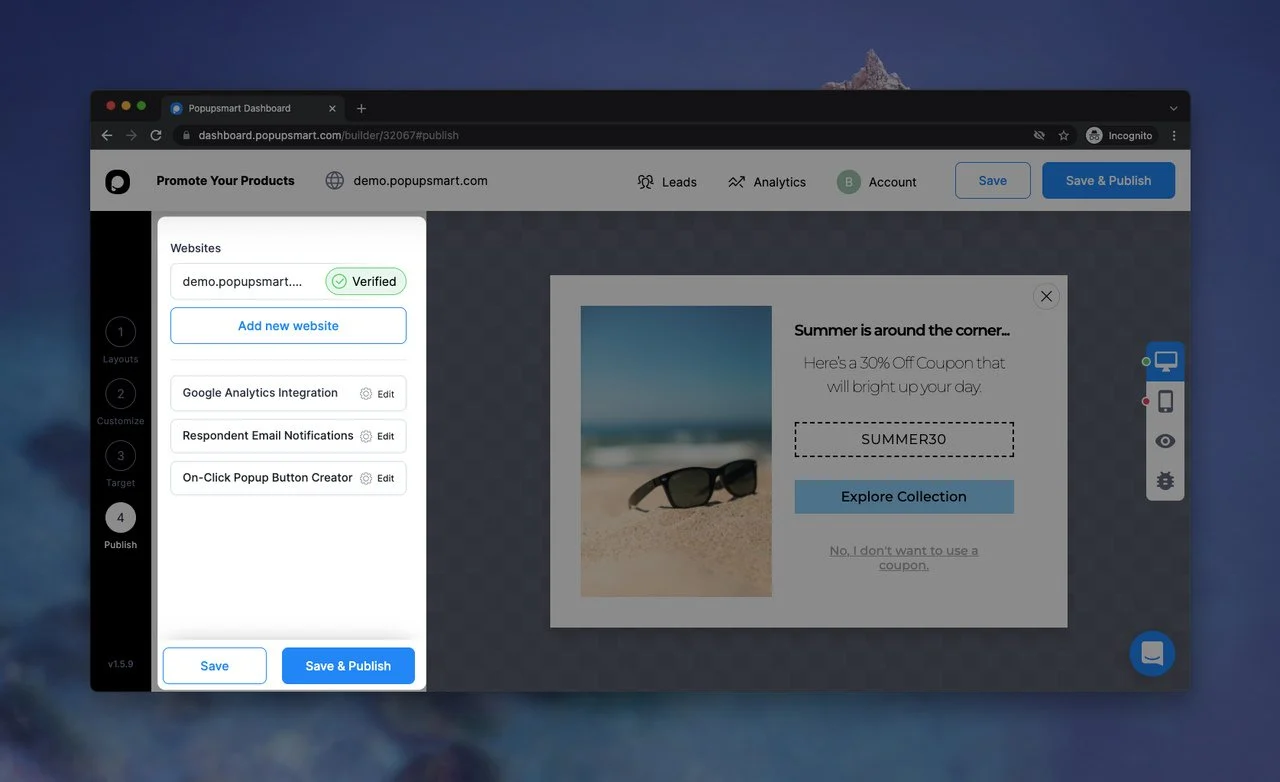Viewport: 1280px width, 782px height.
Task: Click Add new website button
Action: click(288, 326)
